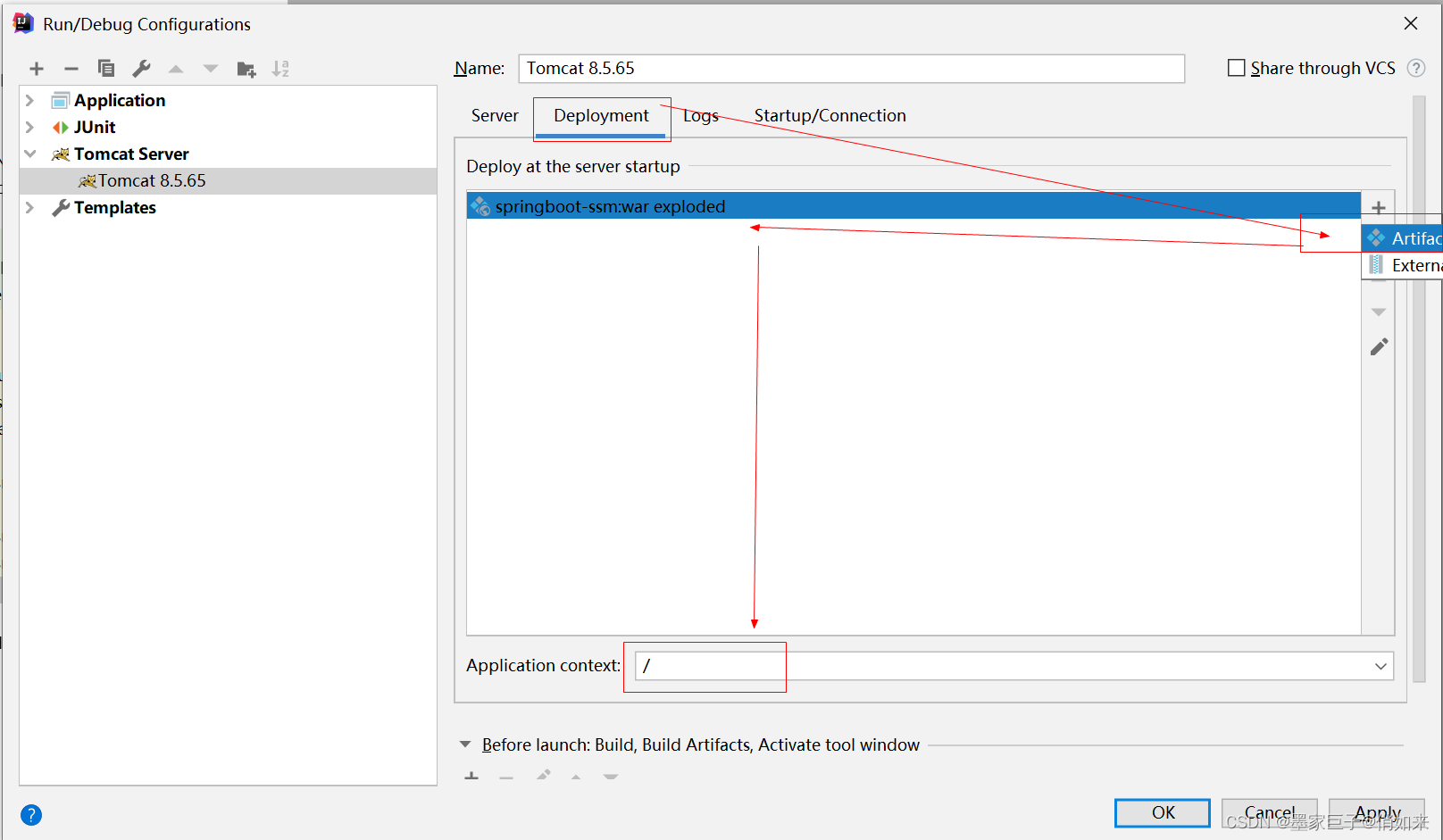Click the Apply button
The width and height of the screenshot is (1443, 840).
tap(1377, 812)
